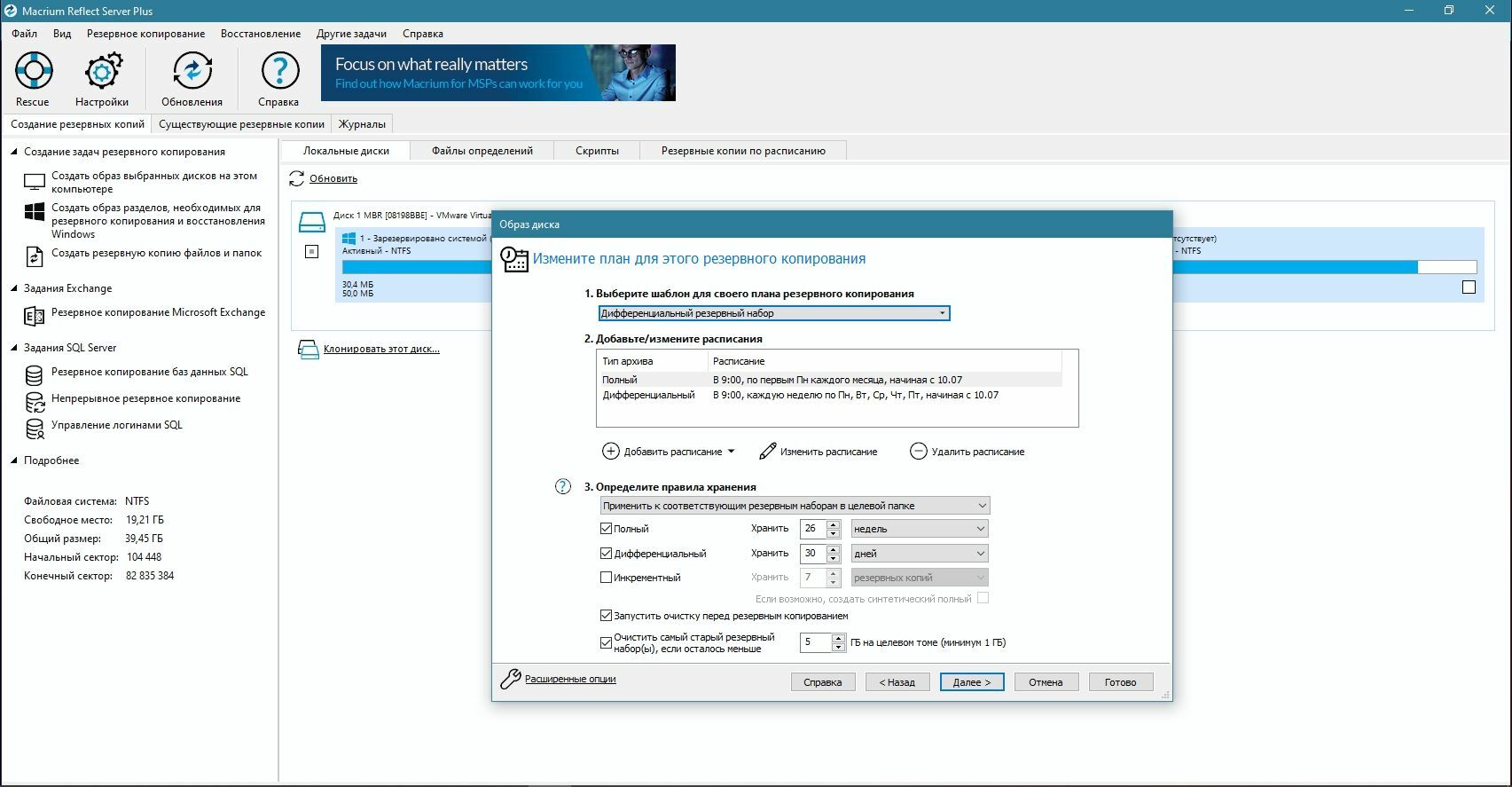1512x787 pixels.
Task: Select the Полный schedule row
Action: (830, 380)
